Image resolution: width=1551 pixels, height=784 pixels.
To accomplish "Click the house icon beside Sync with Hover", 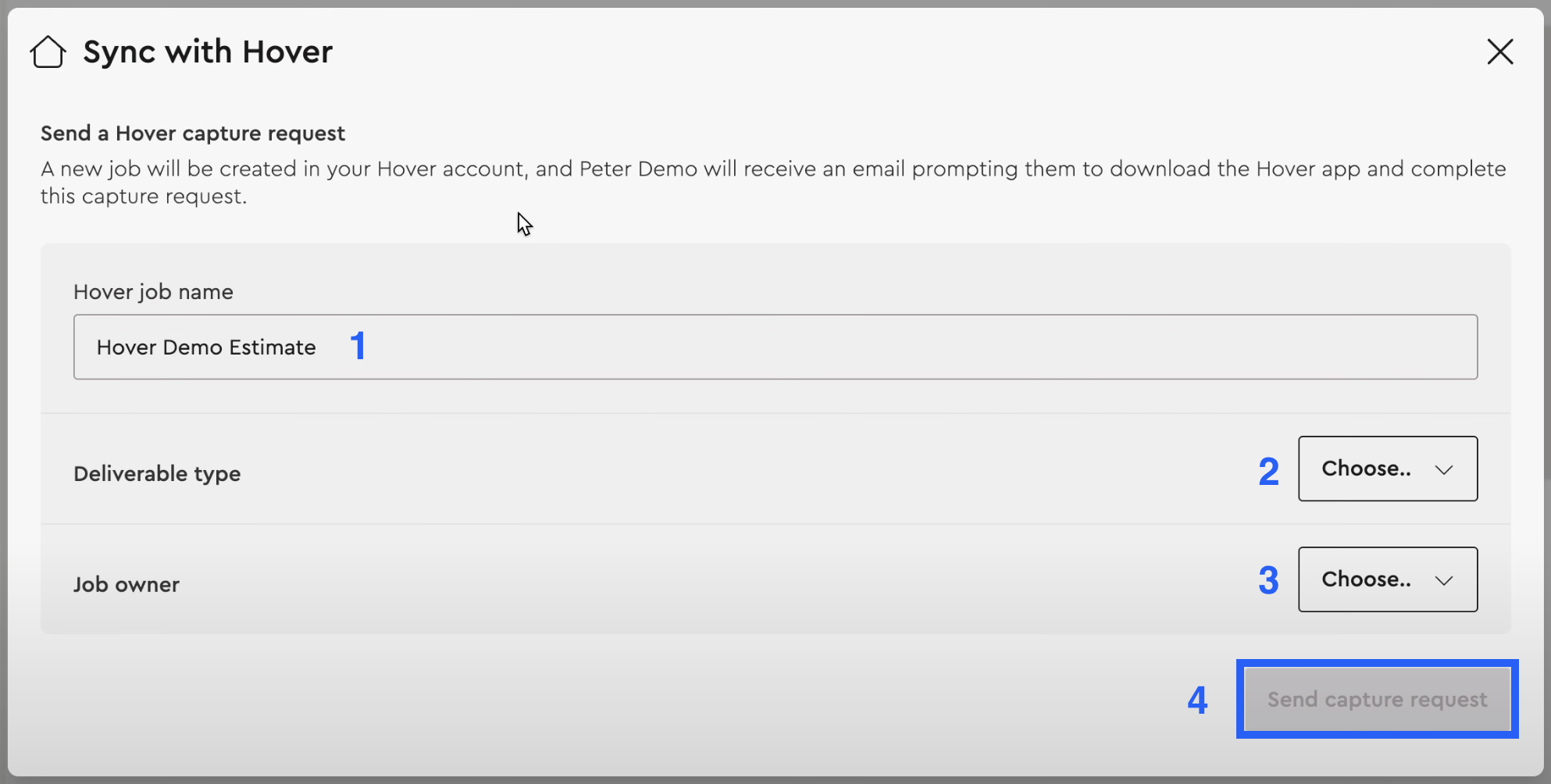I will (48, 52).
